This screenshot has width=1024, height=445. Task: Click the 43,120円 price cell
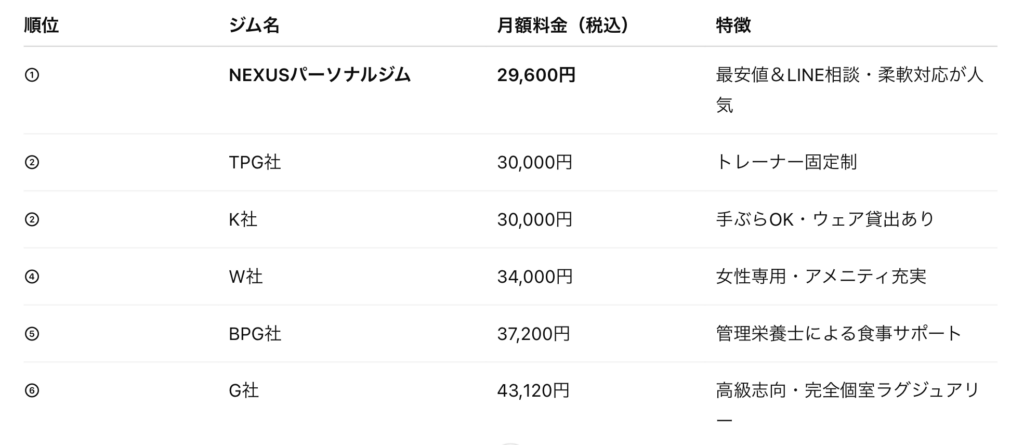(534, 391)
